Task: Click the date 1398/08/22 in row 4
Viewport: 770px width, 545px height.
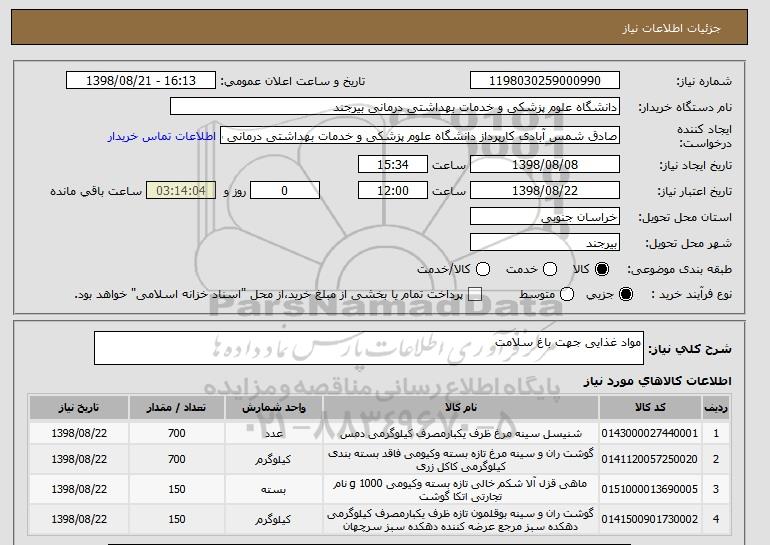Action: (79, 519)
